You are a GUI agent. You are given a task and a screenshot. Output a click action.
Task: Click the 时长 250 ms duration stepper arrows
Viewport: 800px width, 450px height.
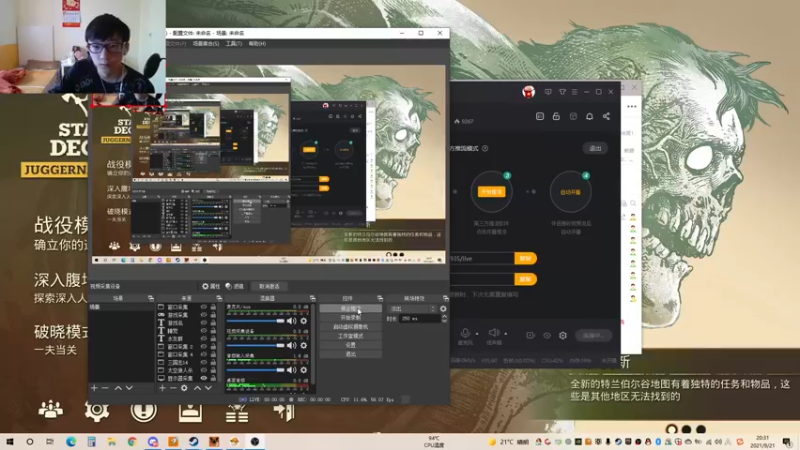click(x=444, y=318)
